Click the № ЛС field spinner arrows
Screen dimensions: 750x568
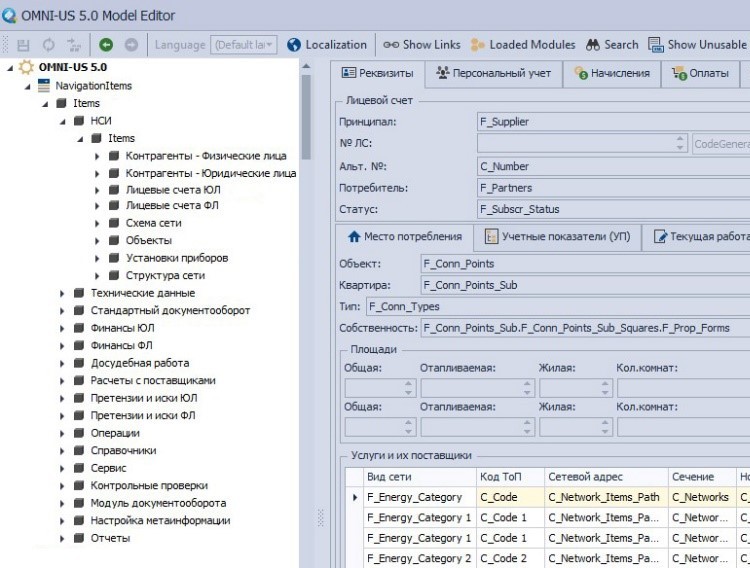click(680, 144)
